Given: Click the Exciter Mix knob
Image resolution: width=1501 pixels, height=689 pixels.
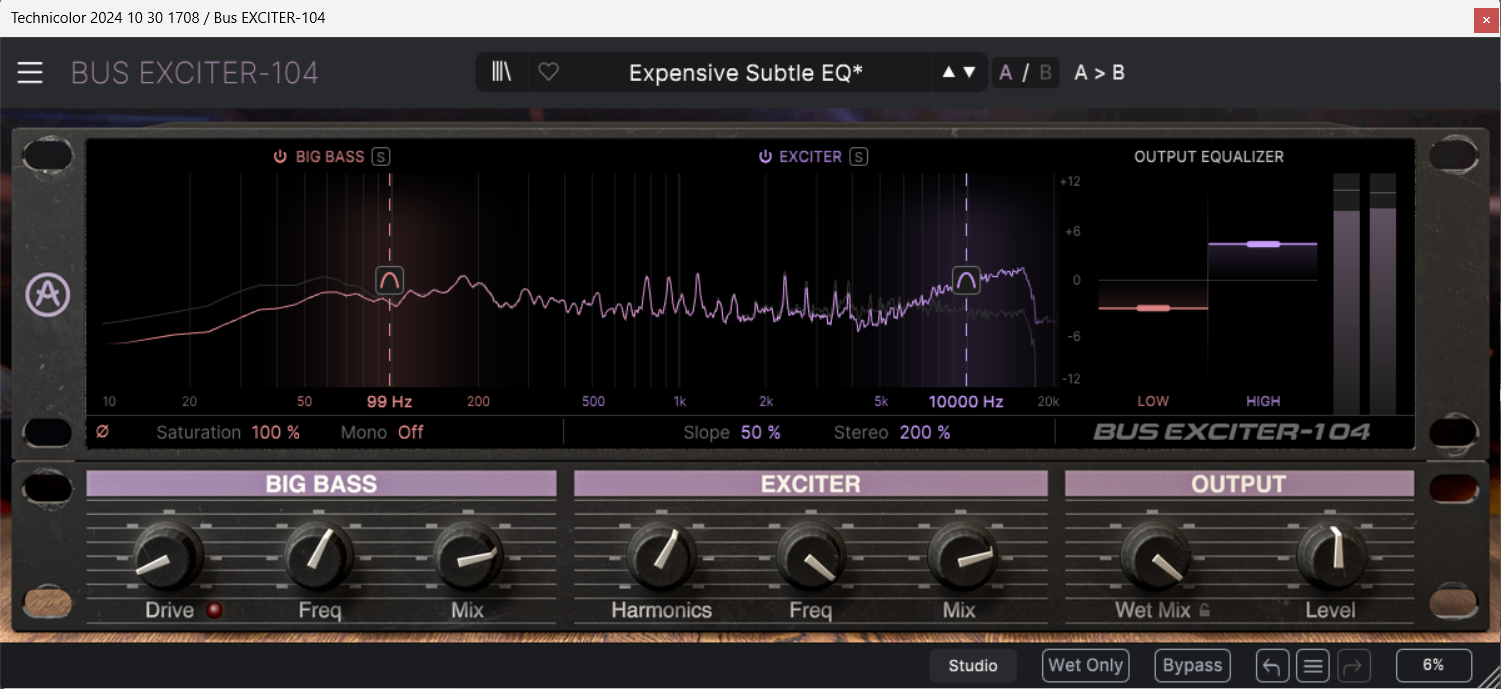Looking at the screenshot, I should click(962, 556).
